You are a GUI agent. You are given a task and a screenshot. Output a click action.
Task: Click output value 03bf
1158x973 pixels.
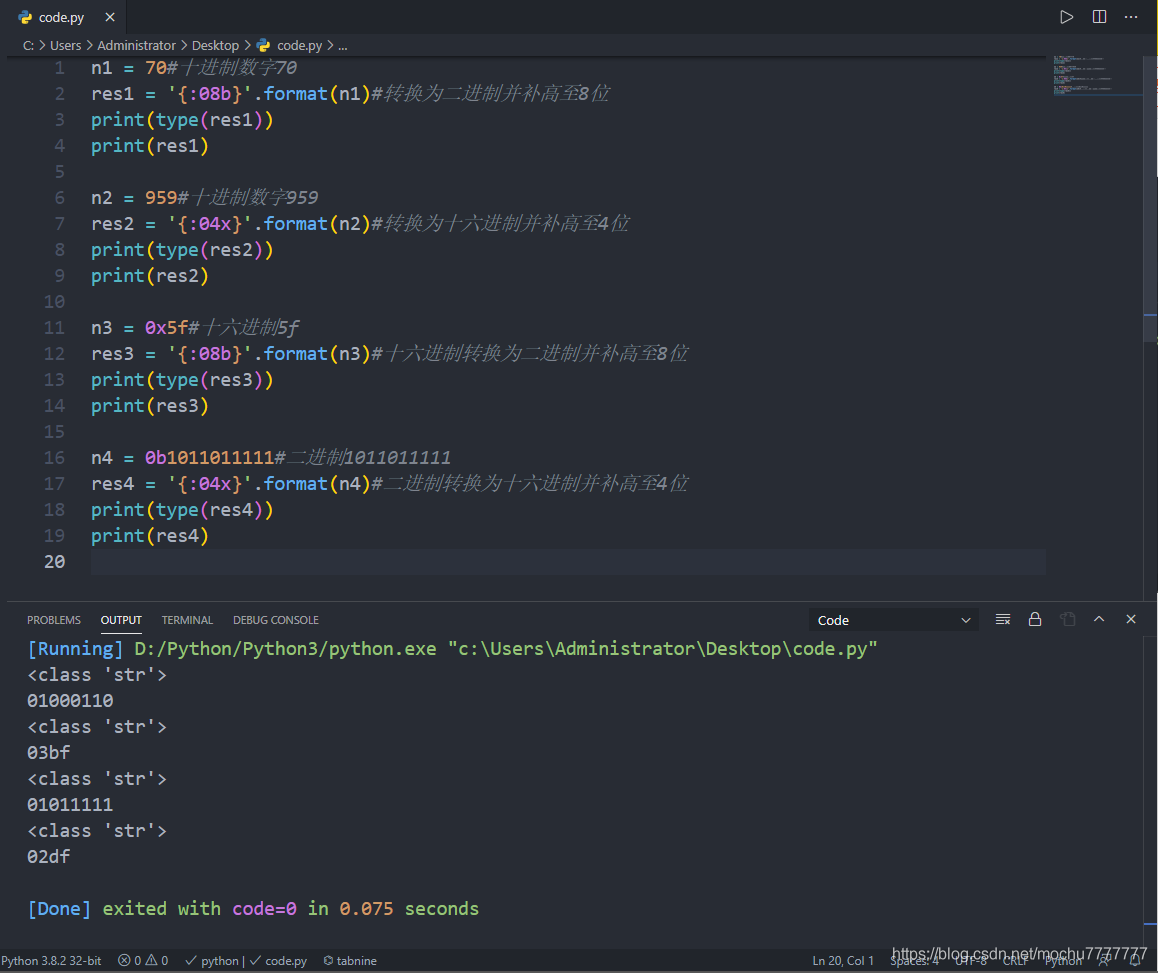point(49,753)
